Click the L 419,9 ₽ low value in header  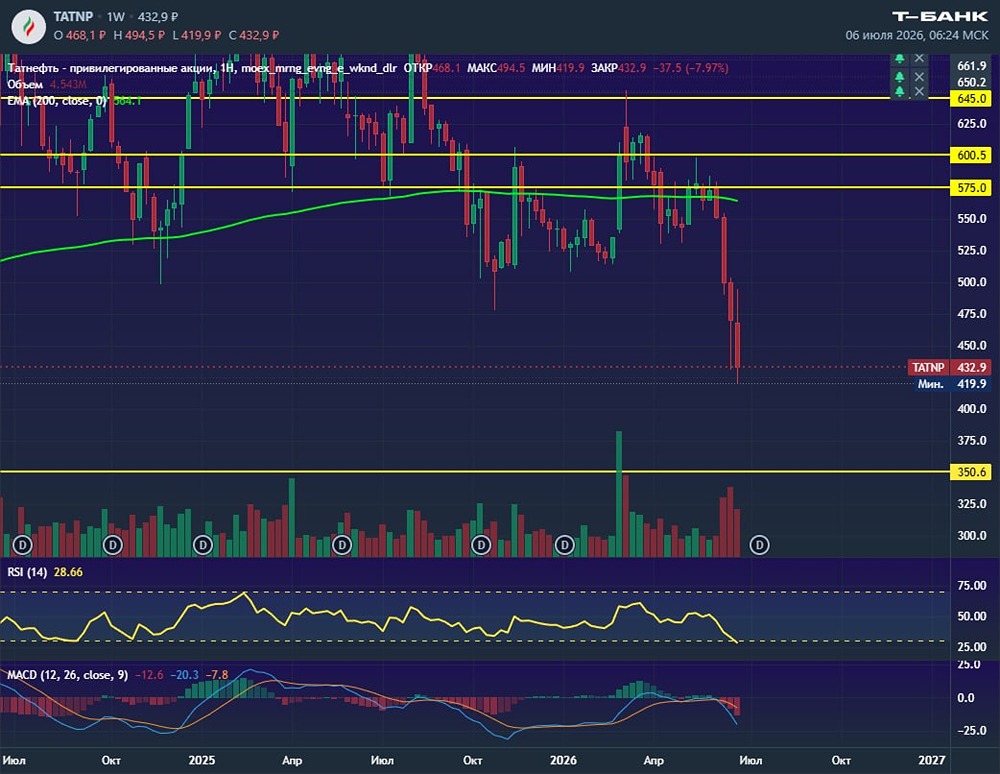(196, 35)
